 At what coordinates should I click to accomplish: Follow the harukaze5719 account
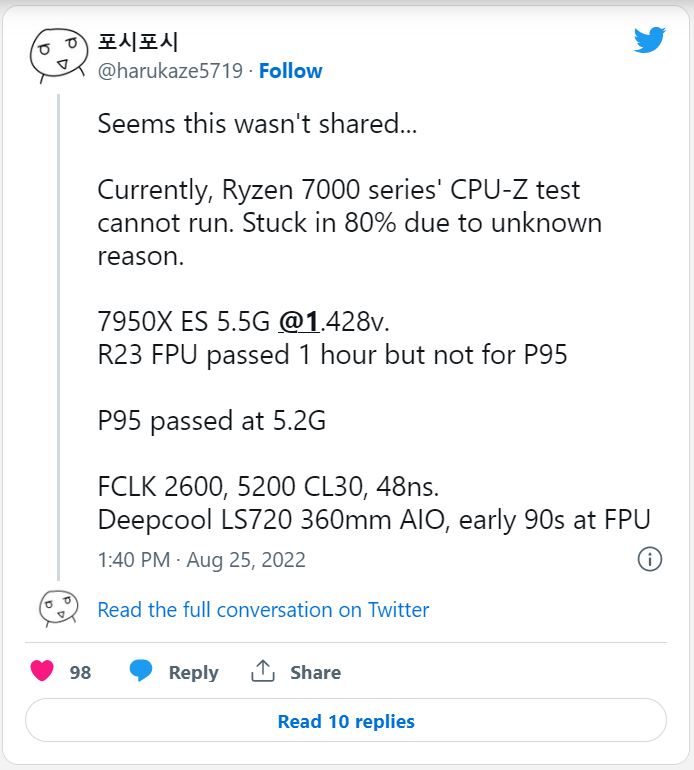point(291,71)
